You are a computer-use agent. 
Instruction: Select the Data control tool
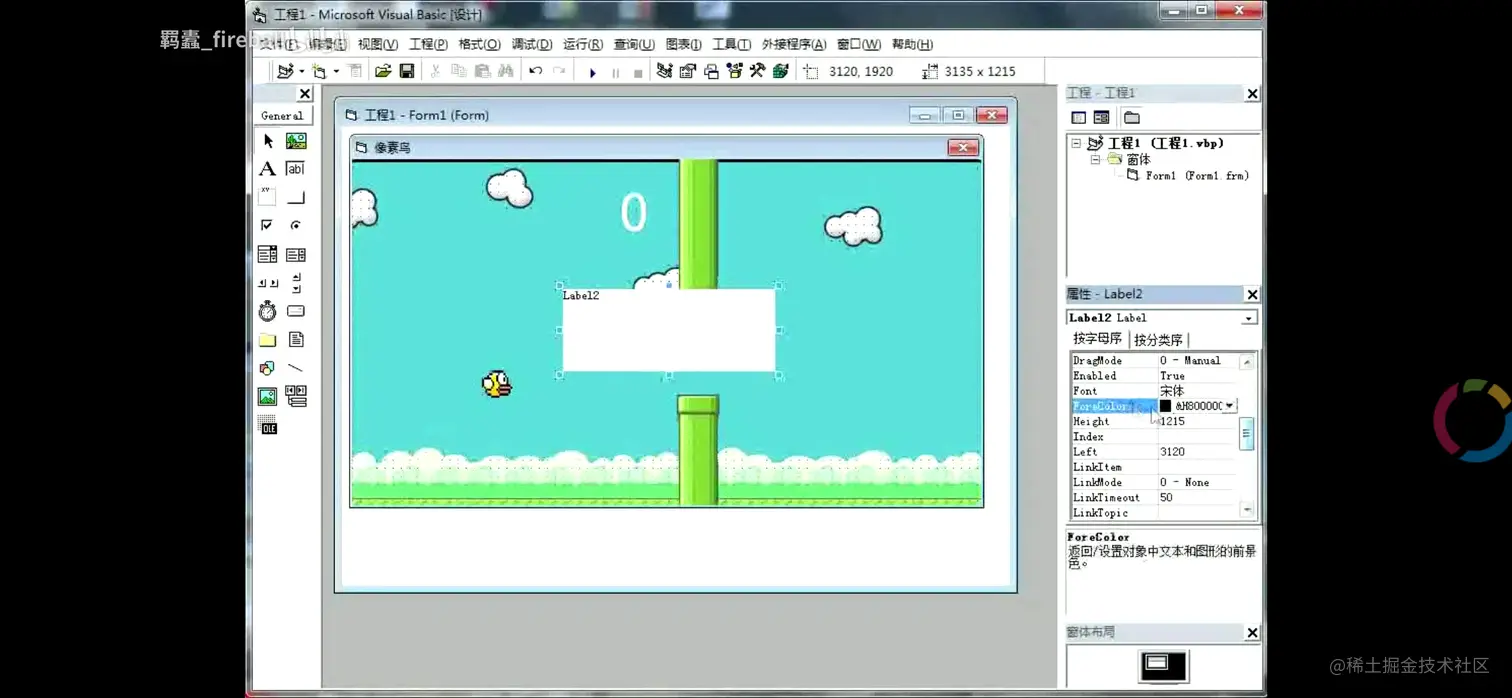[x=296, y=397]
